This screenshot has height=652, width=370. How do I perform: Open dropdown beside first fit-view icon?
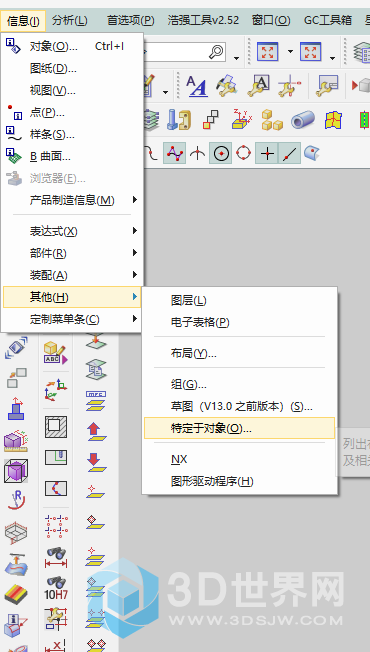[x=290, y=52]
